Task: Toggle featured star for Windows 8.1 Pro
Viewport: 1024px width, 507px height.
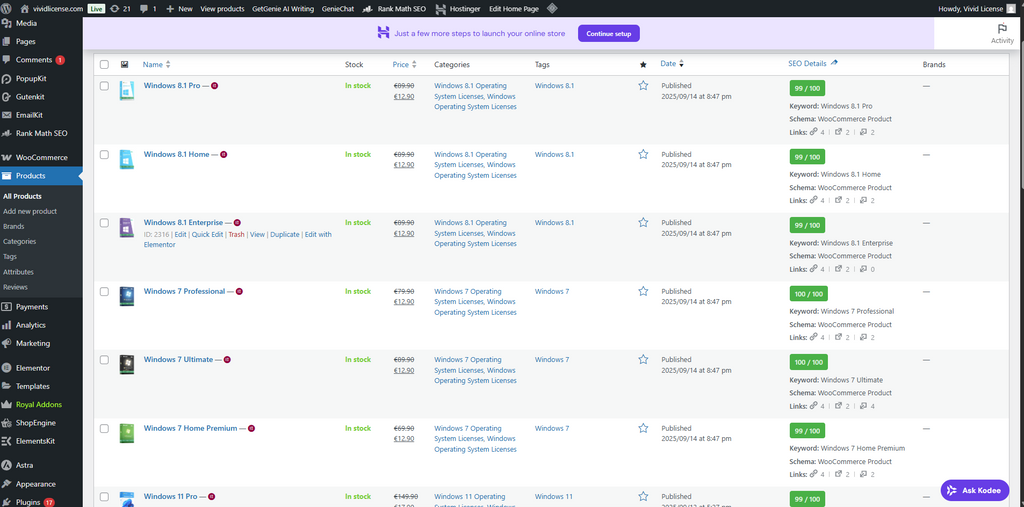Action: coord(643,86)
